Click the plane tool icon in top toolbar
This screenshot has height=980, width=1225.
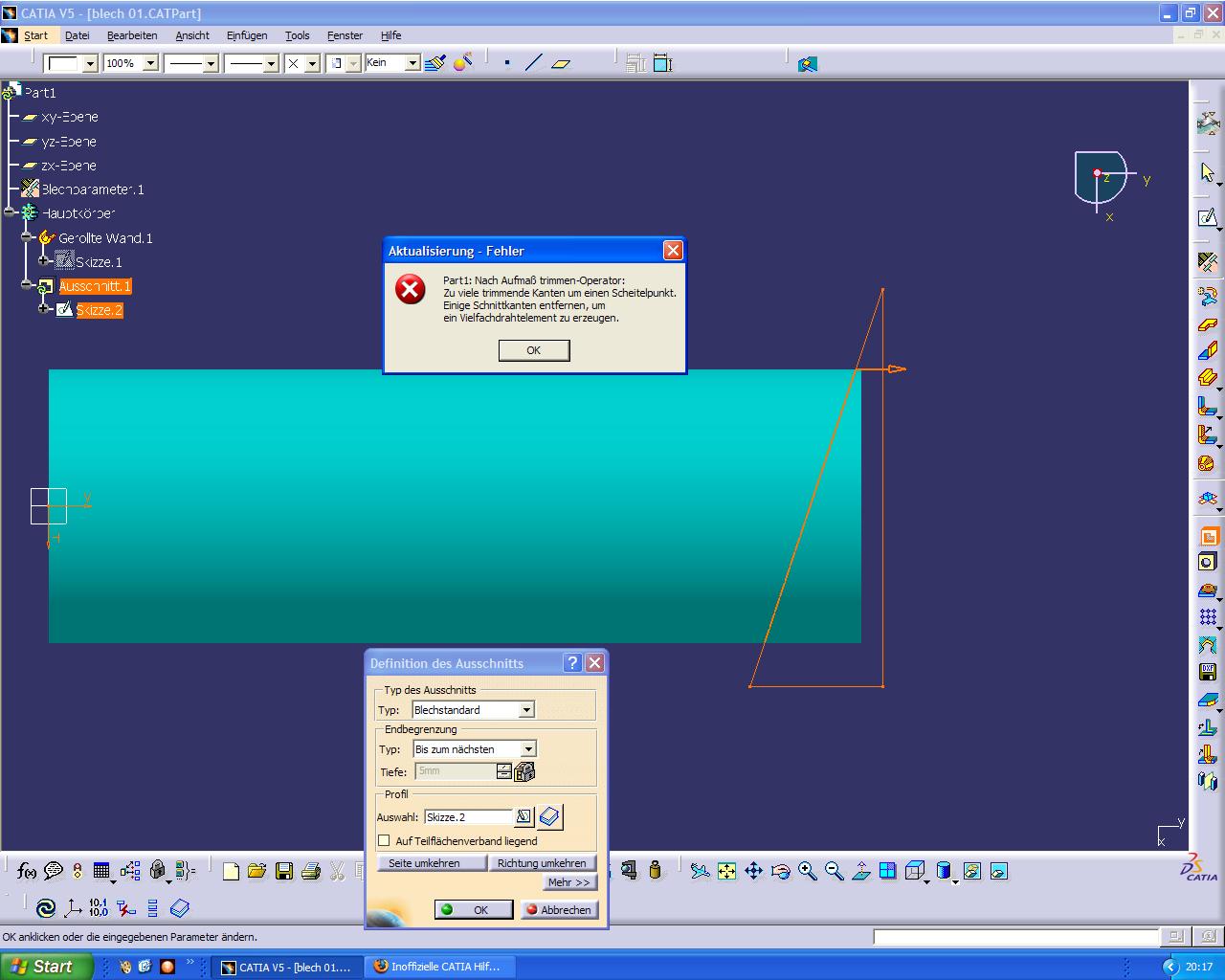[x=562, y=63]
